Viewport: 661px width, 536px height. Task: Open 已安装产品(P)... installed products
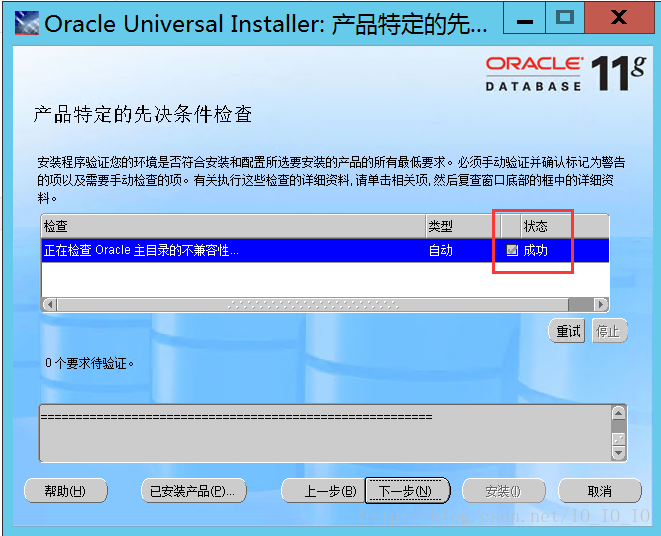[x=193, y=491]
